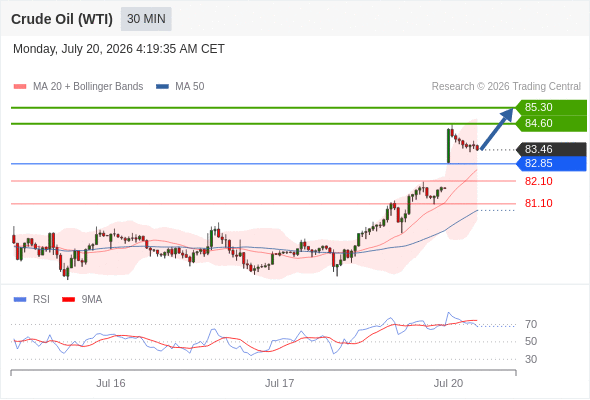This screenshot has height=400, width=590.
Task: Click the Crude Oil (WTI) title
Action: (x=62, y=19)
